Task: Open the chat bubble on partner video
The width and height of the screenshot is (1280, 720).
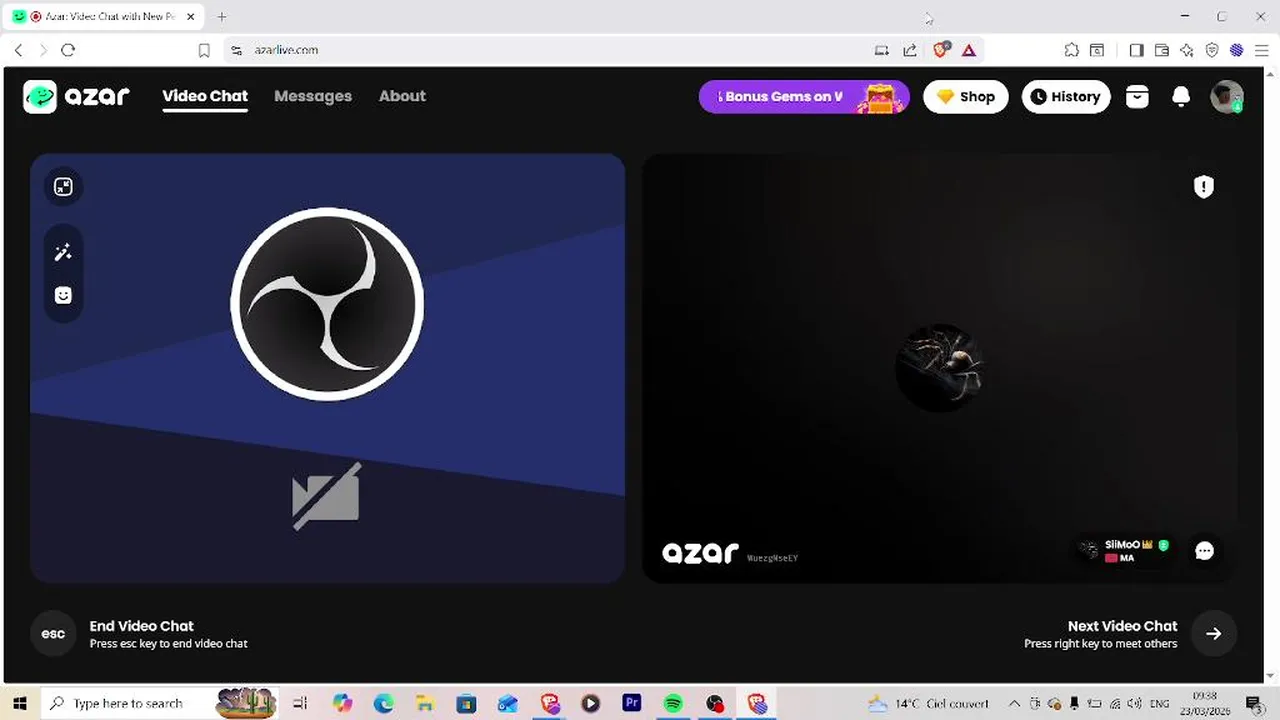Action: pyautogui.click(x=1204, y=551)
